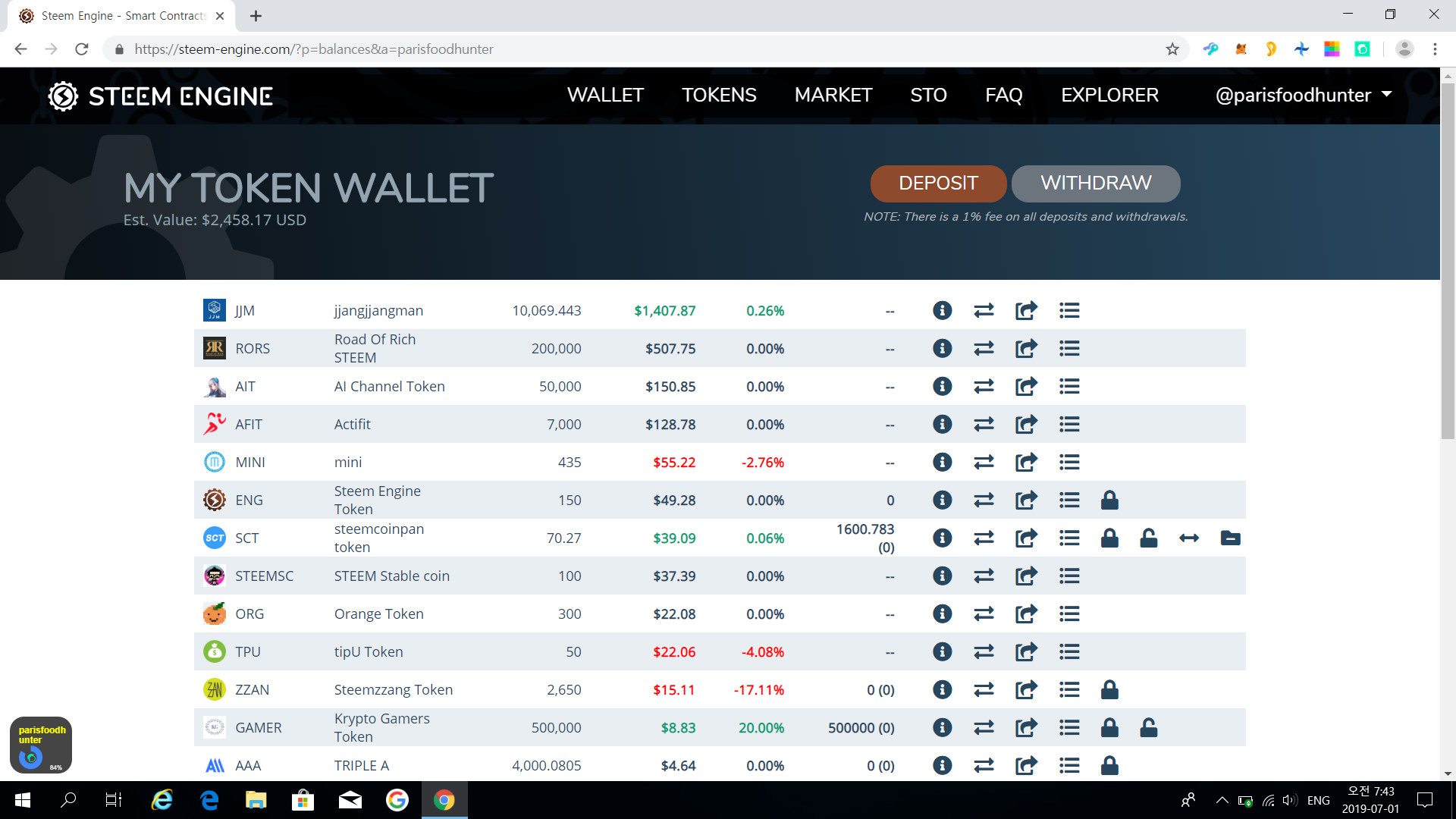Bookmark this page with the star icon
Image resolution: width=1456 pixels, height=819 pixels.
[1172, 49]
